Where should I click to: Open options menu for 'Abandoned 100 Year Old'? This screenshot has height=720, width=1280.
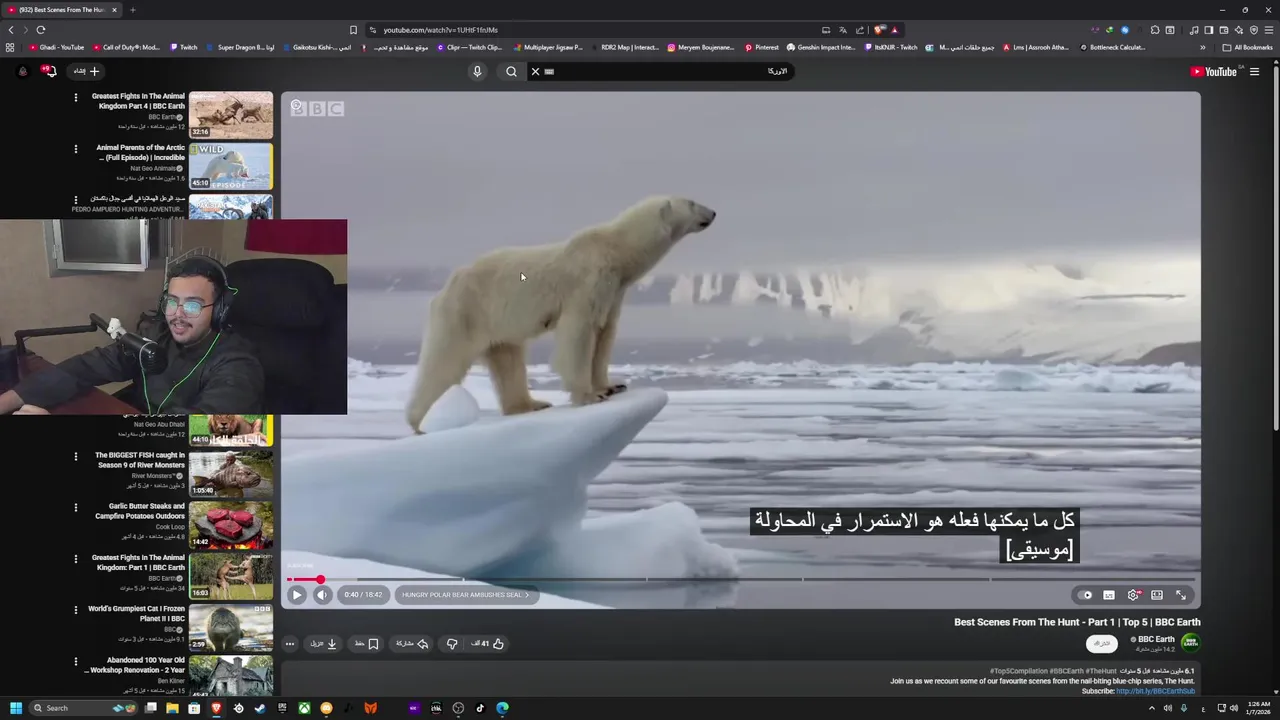(75, 661)
